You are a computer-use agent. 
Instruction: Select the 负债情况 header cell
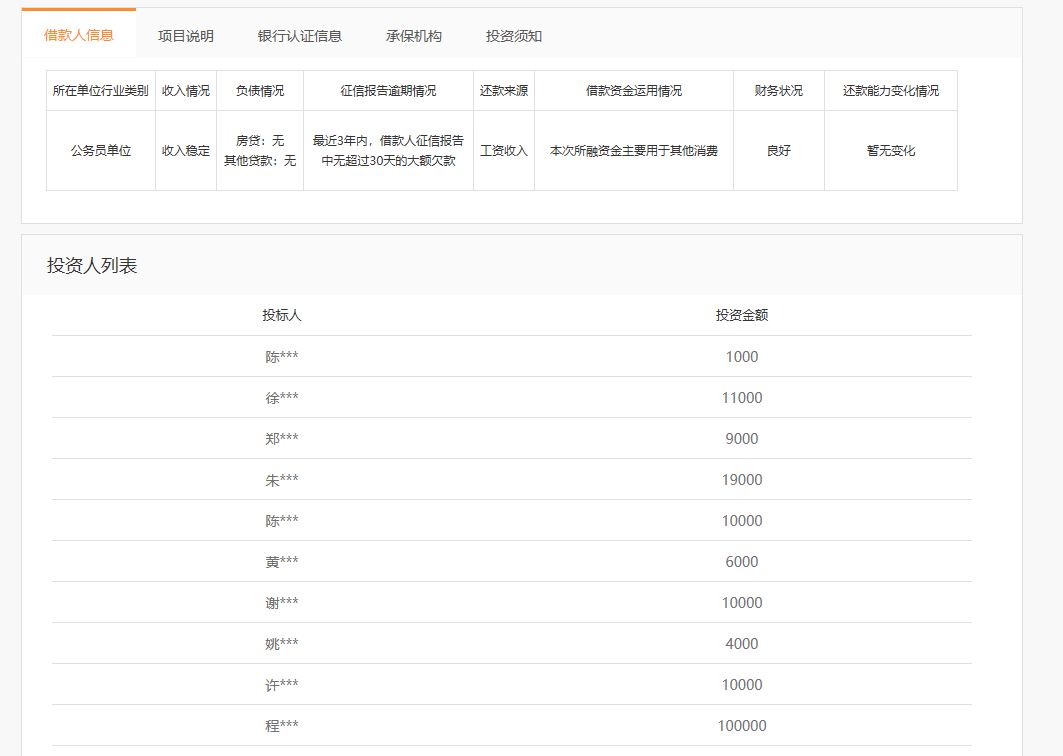click(x=261, y=90)
